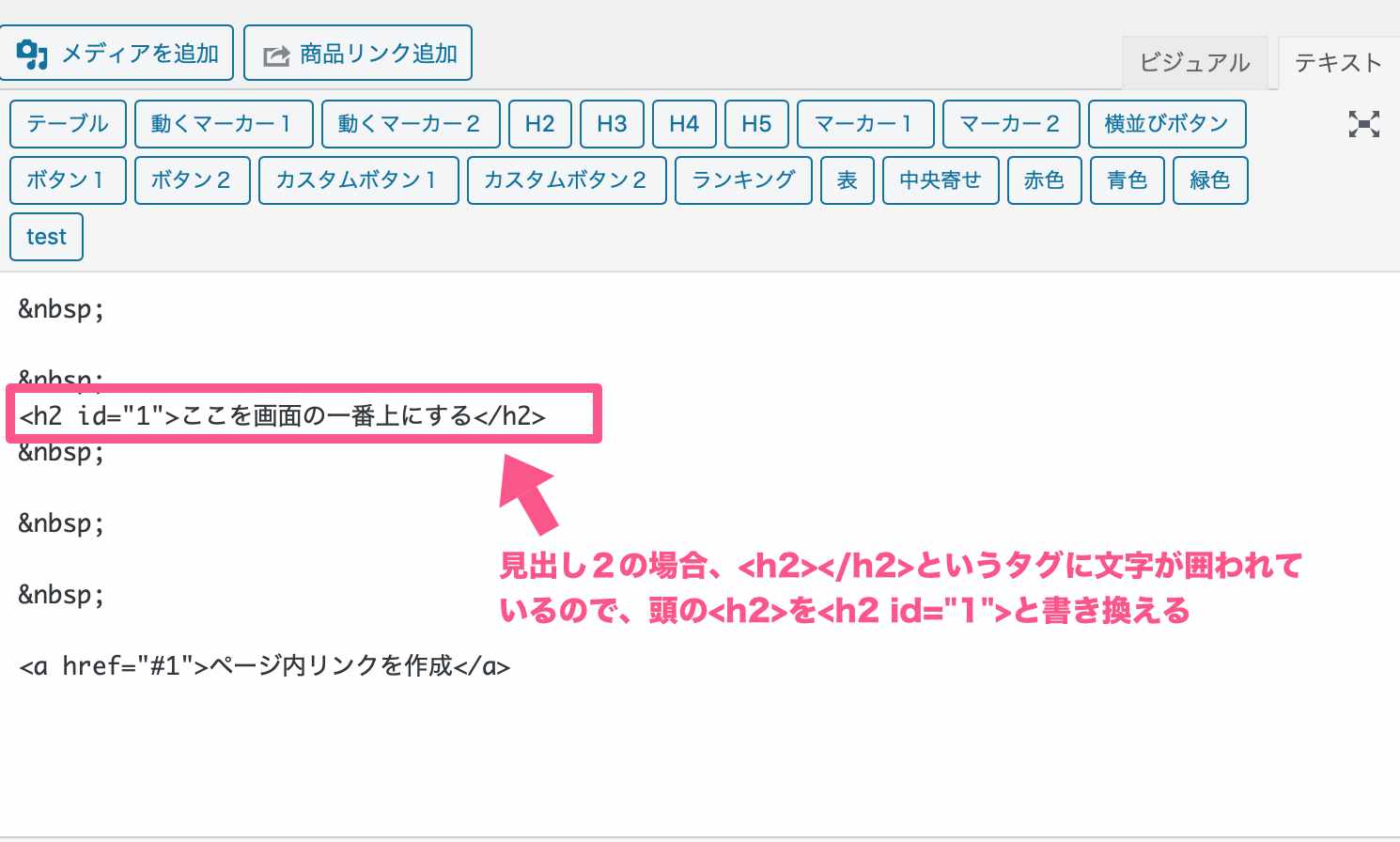Click the fullscreen distraction-free writing icon

[x=1363, y=124]
